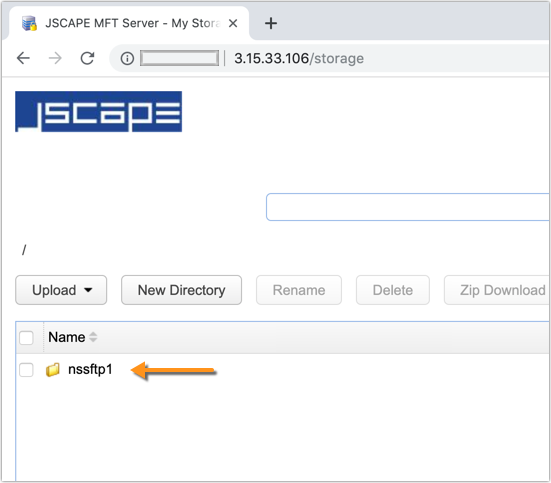551x483 pixels.
Task: Open the nssftp1 folder name
Action: (x=90, y=369)
